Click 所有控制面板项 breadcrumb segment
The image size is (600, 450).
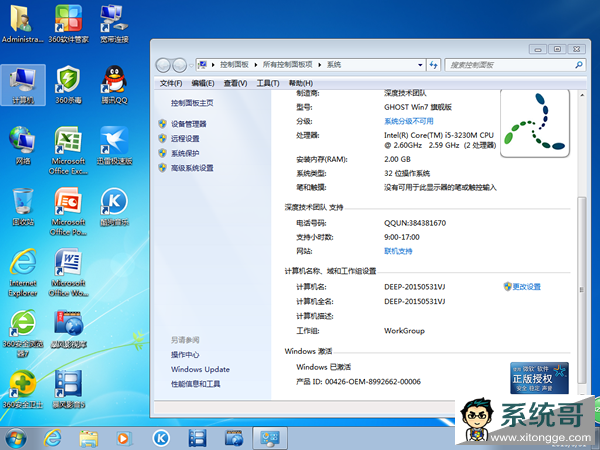(x=287, y=65)
